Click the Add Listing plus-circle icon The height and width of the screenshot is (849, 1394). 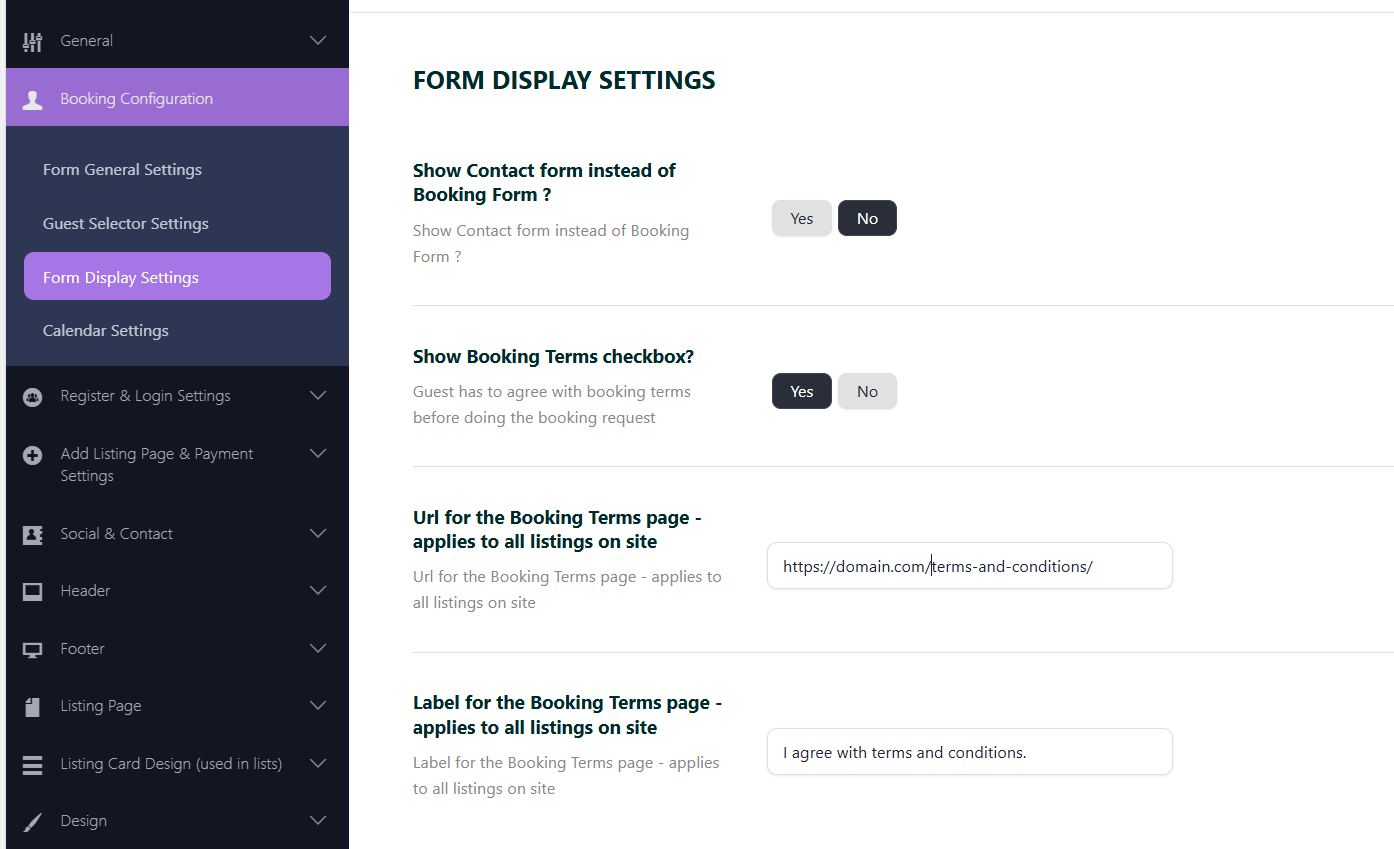tap(33, 455)
